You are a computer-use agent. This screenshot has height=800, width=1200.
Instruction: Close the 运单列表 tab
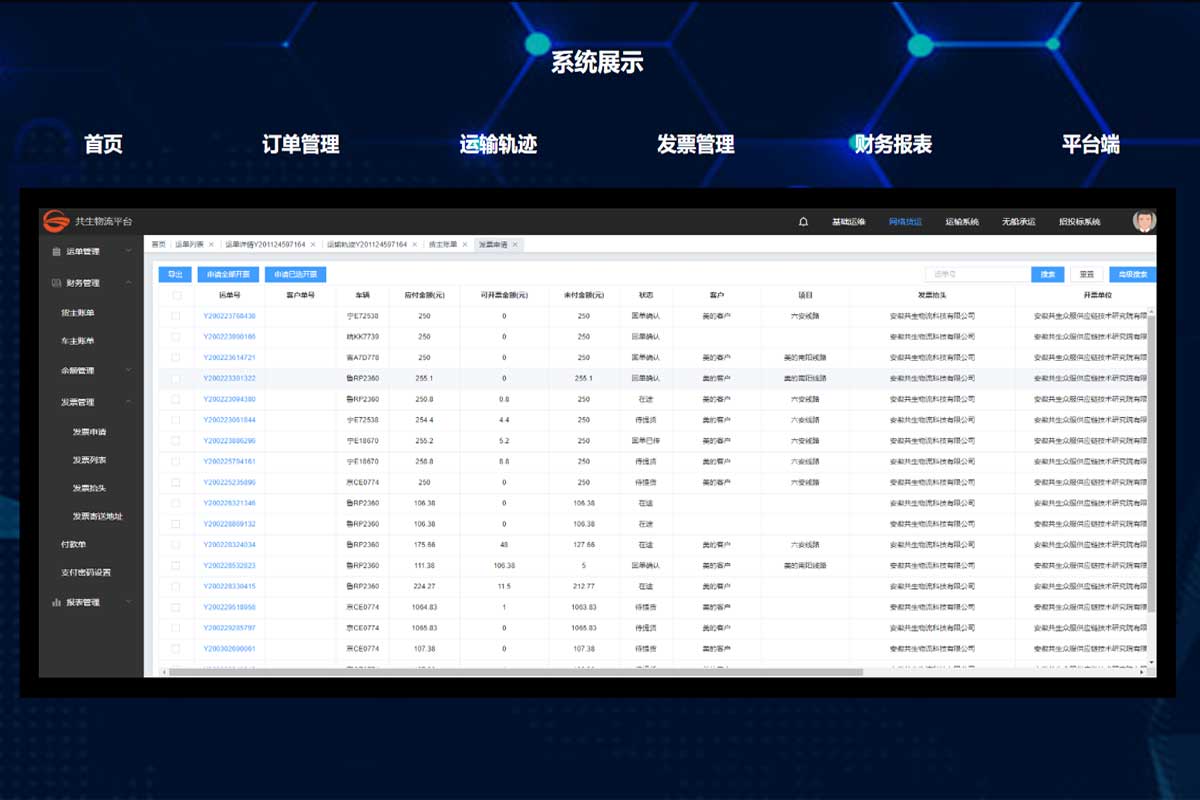[x=211, y=244]
